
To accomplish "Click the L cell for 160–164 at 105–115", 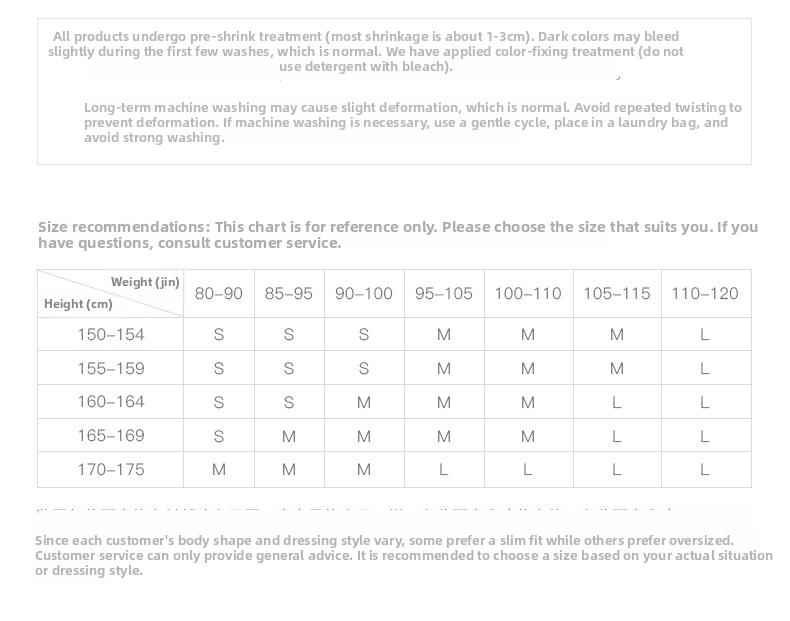I will tap(617, 402).
